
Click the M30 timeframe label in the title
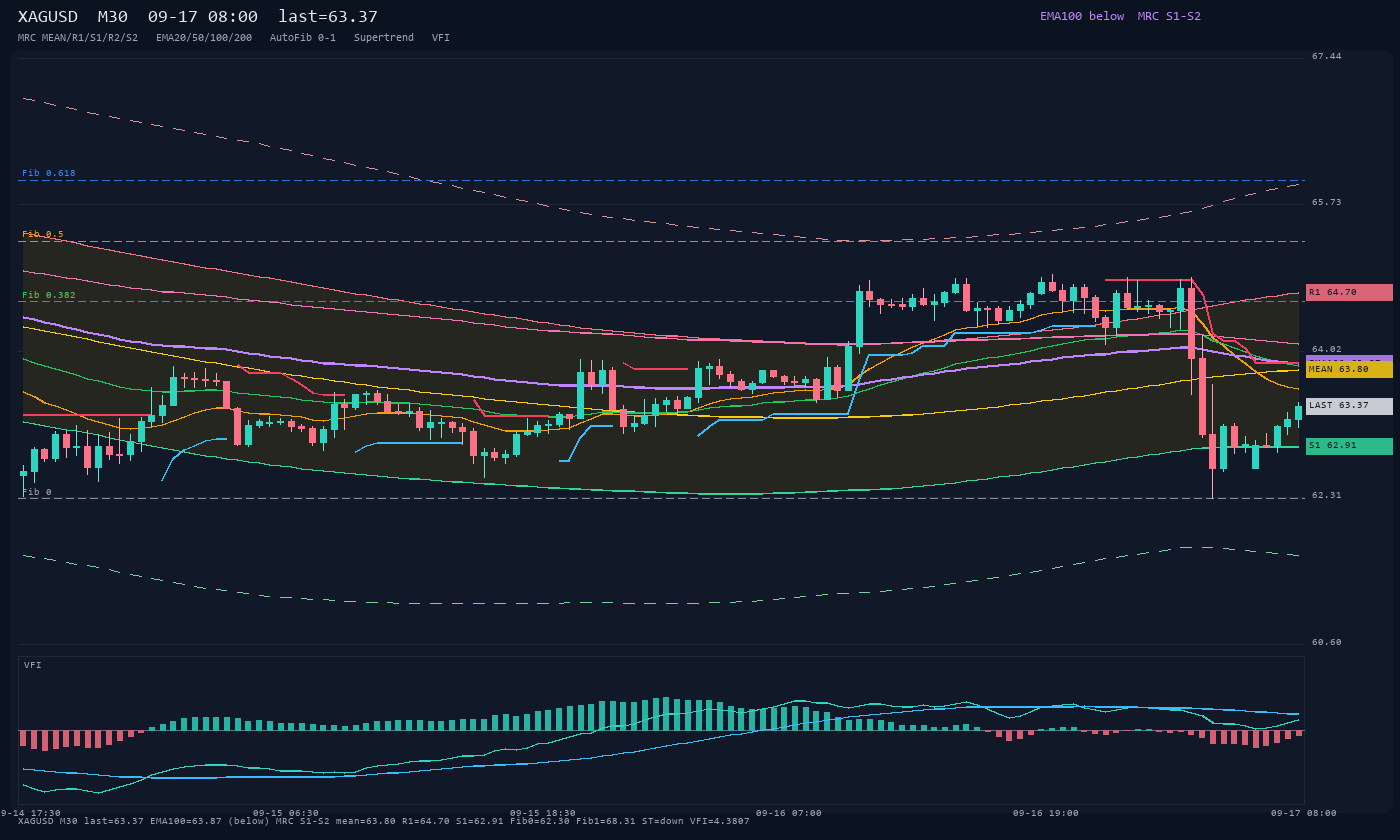pos(112,17)
